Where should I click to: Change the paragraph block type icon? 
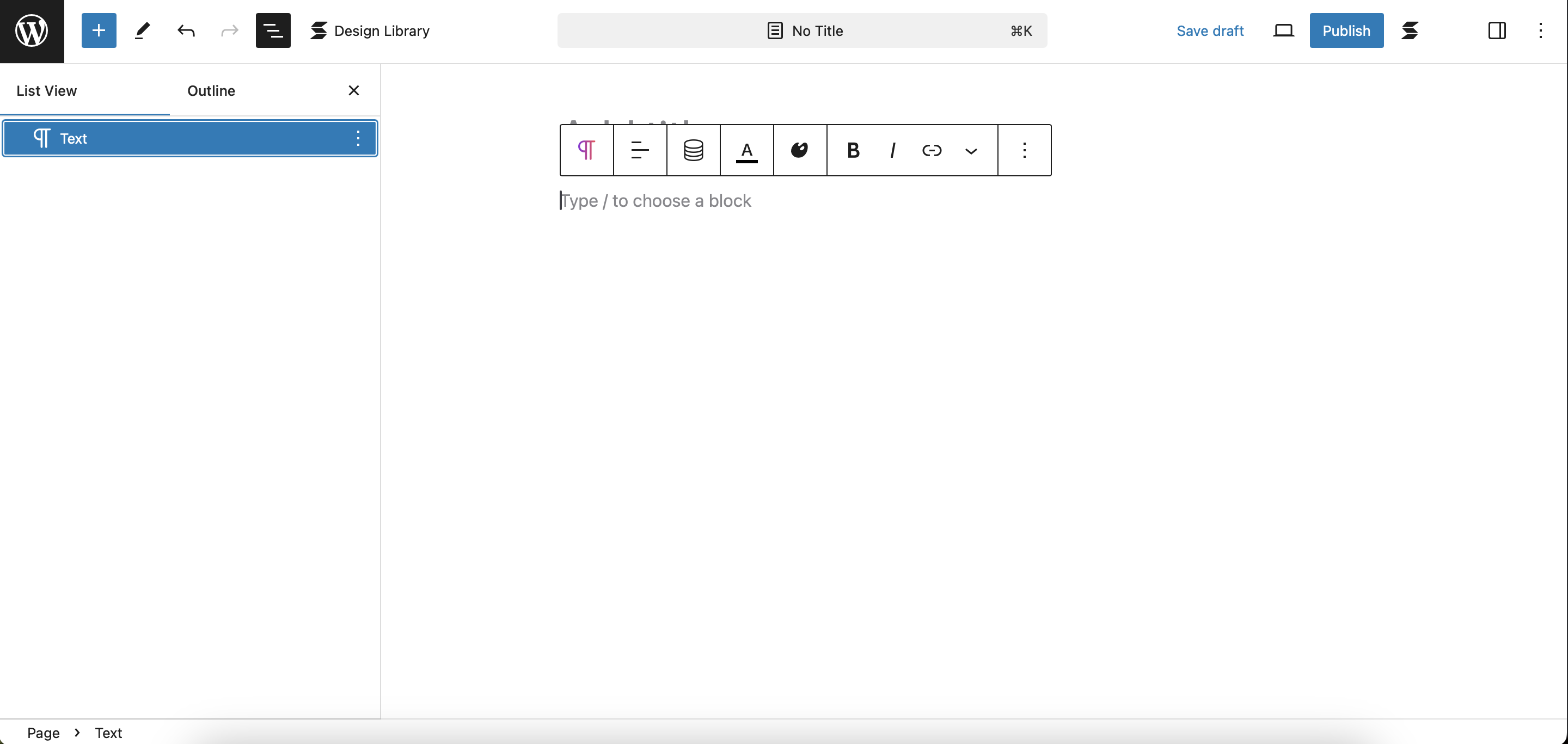coord(586,150)
